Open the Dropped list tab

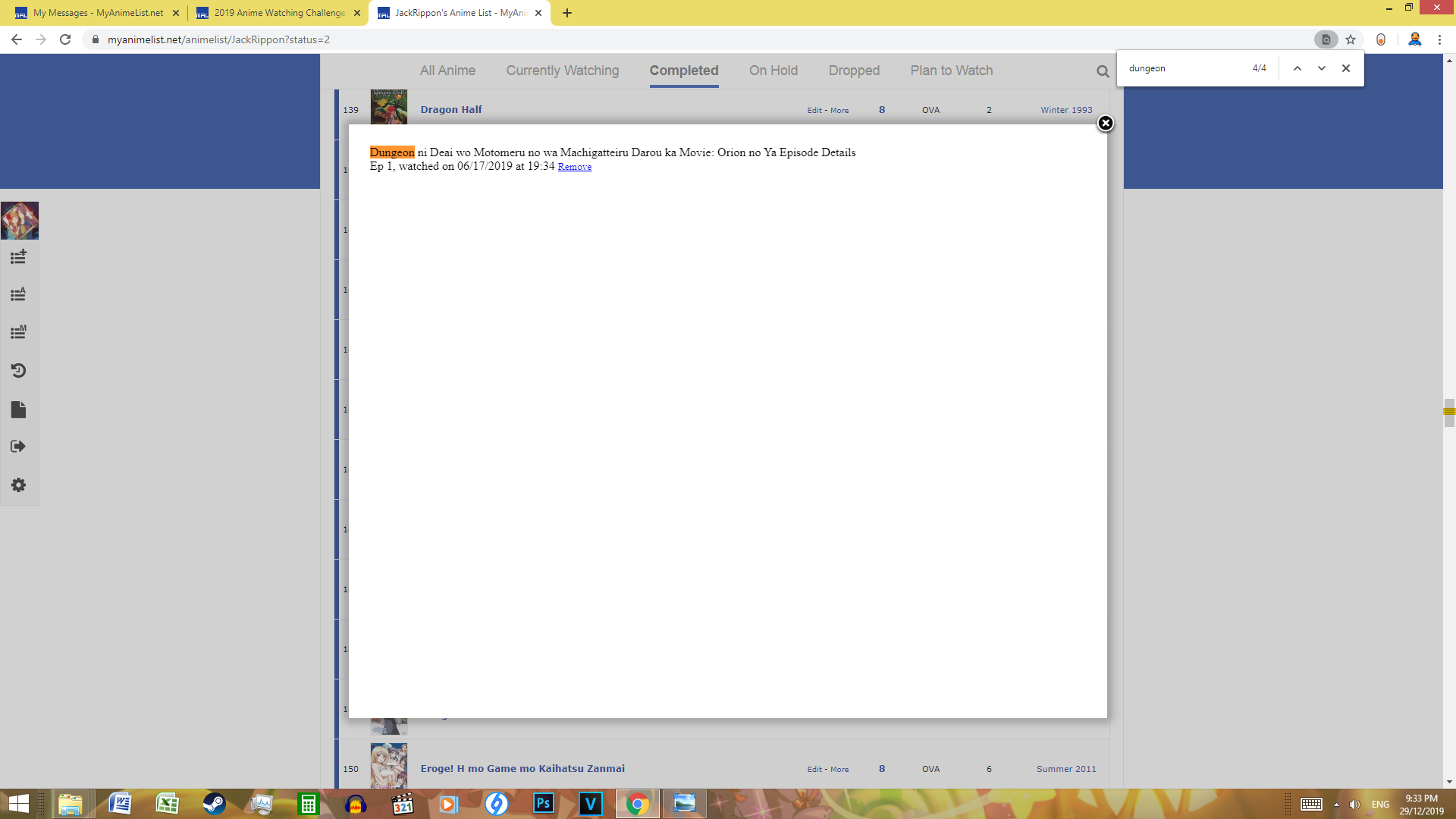854,71
